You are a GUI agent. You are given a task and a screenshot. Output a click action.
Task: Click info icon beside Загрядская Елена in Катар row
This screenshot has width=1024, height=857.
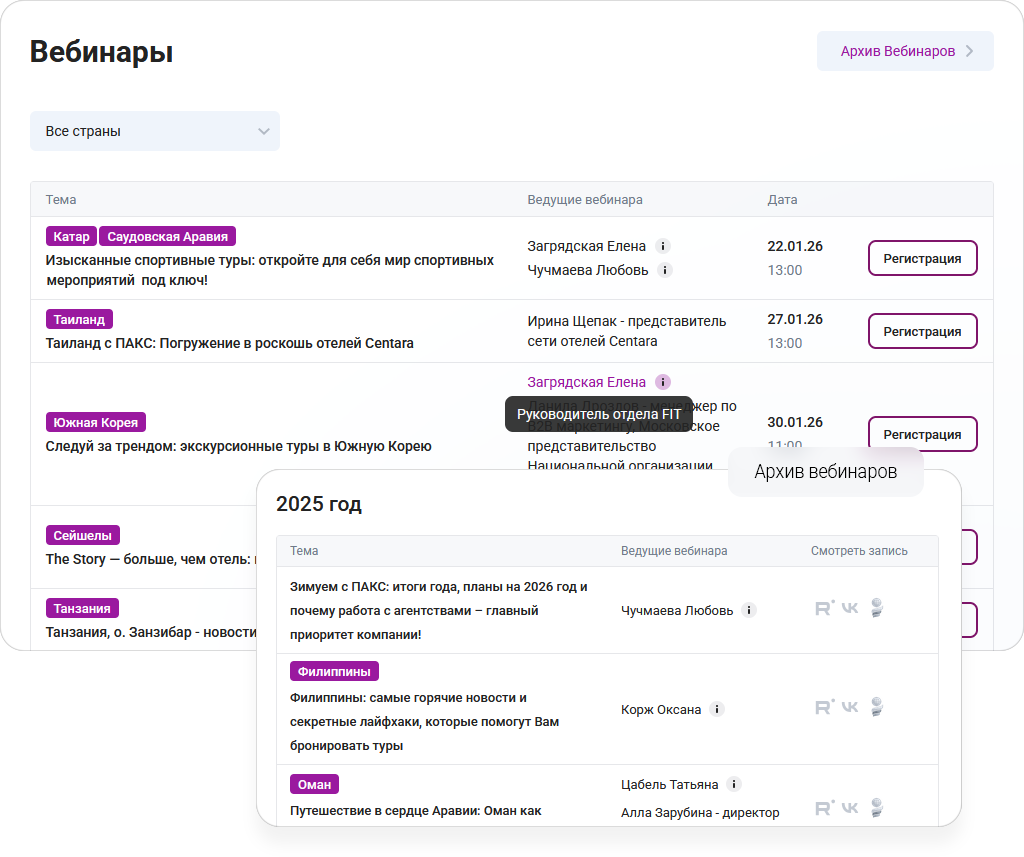coord(663,246)
